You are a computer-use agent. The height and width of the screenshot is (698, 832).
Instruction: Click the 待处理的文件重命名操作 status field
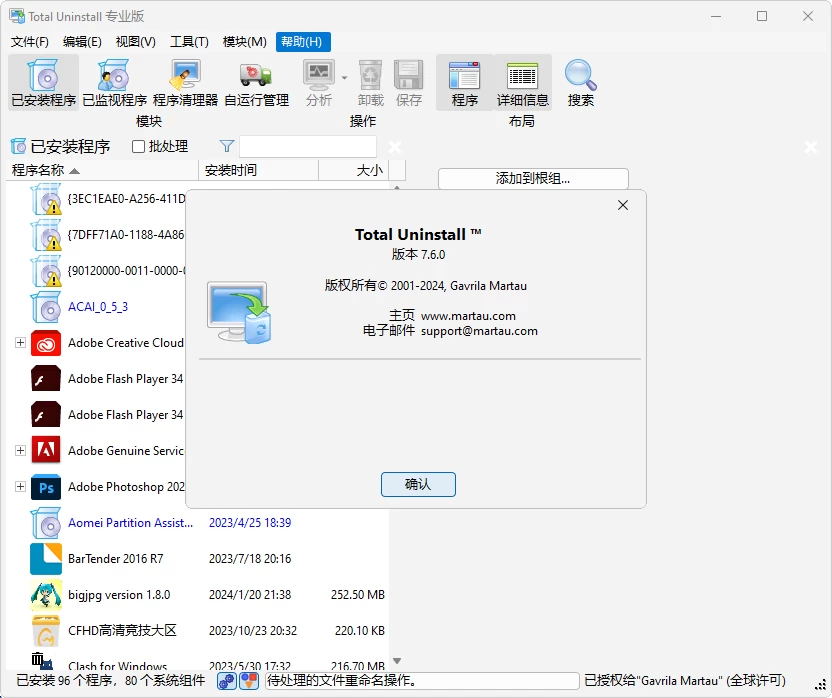point(422,680)
